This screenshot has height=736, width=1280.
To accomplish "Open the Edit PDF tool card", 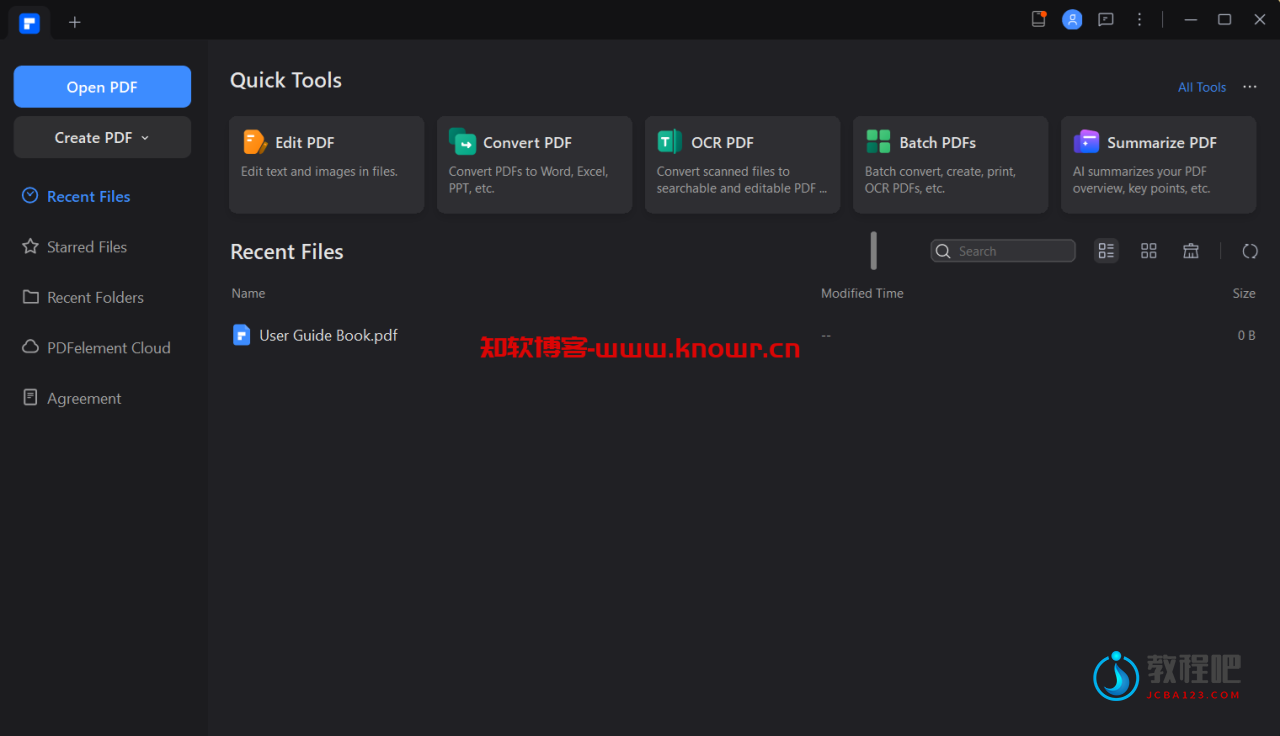I will [327, 165].
